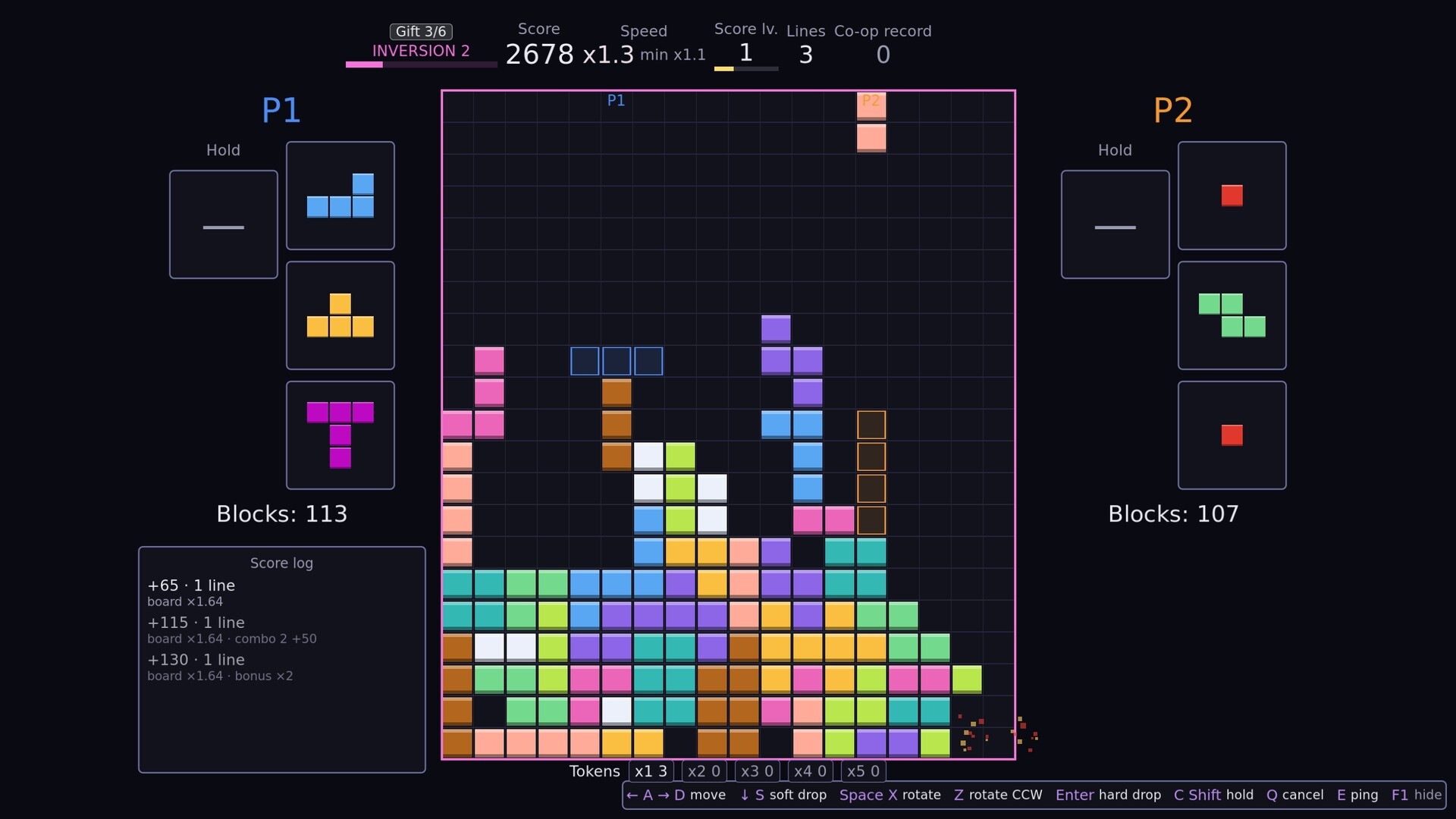Image resolution: width=1456 pixels, height=819 pixels.
Task: Select the x1 3 token
Action: click(651, 771)
